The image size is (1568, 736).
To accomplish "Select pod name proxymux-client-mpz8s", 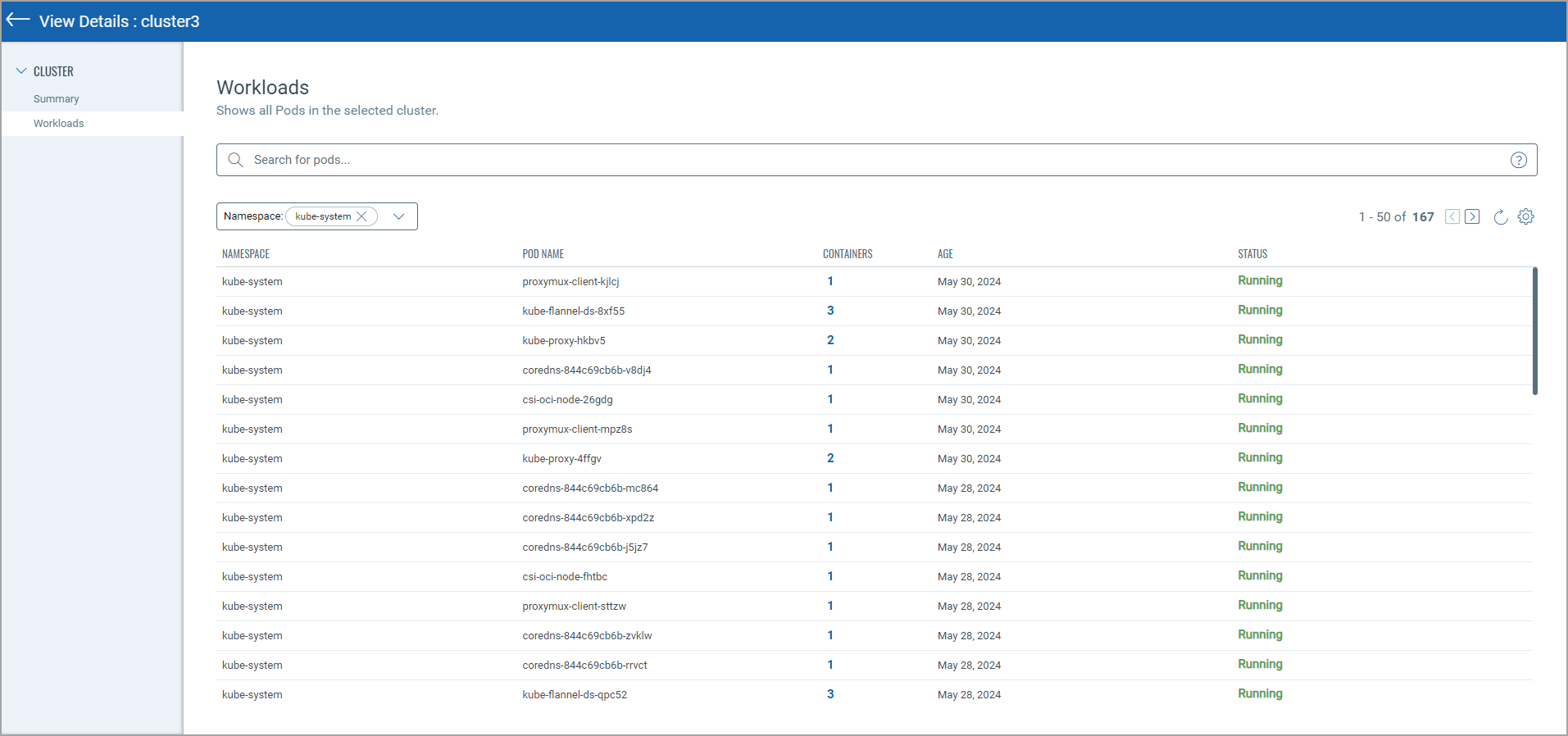I will tap(577, 429).
